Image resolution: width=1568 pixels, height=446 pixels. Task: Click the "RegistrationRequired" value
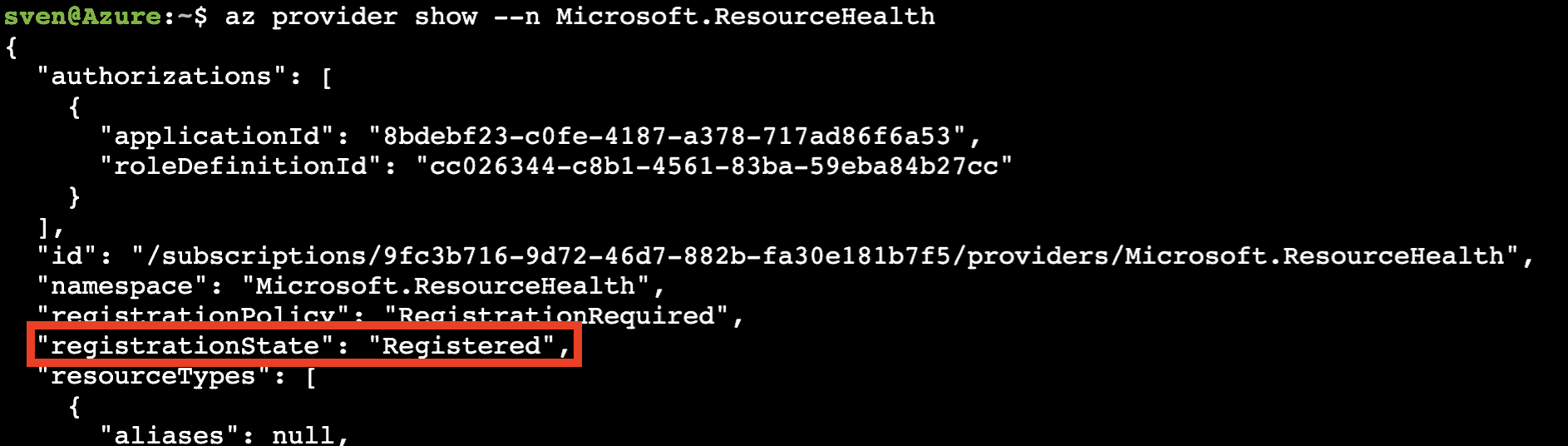[x=556, y=316]
